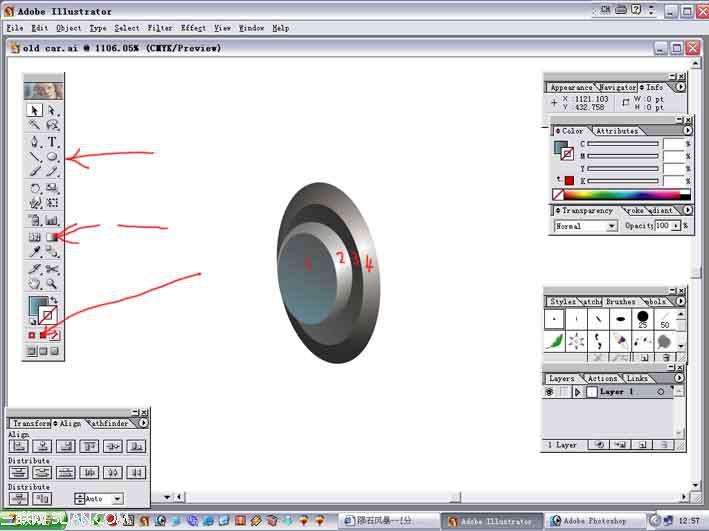Bring Stroke box forward in toolbox
Viewport: 709px width, 531px height.
pos(48,315)
